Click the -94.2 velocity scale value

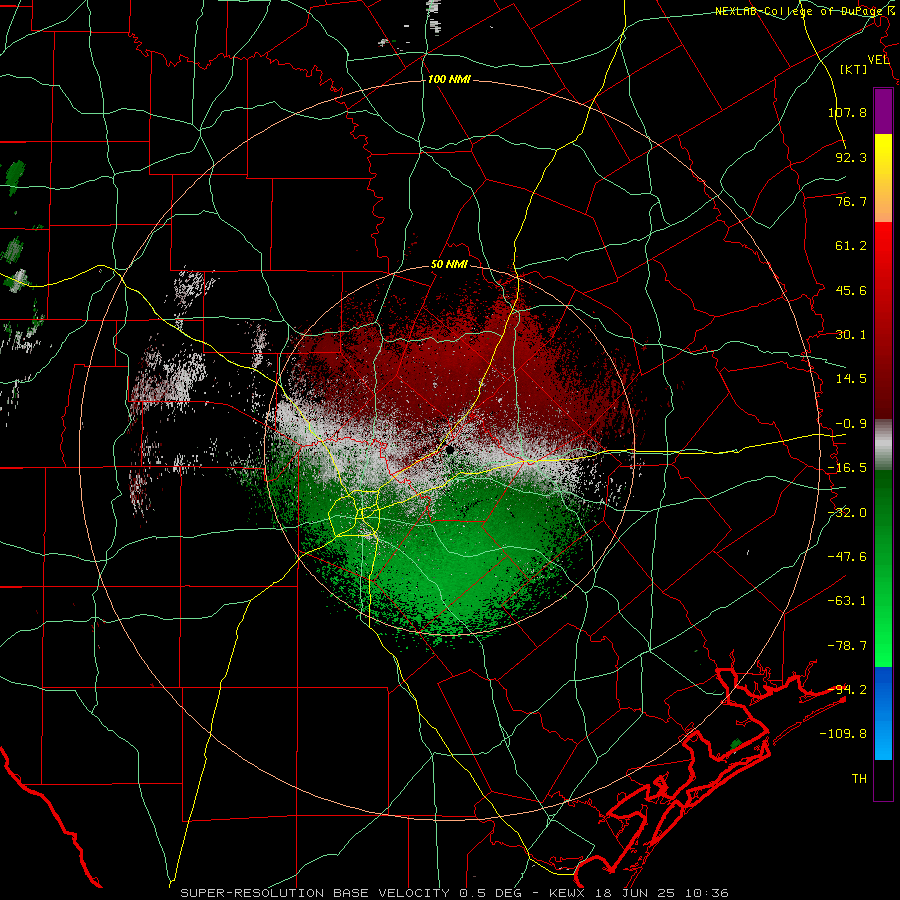847,690
